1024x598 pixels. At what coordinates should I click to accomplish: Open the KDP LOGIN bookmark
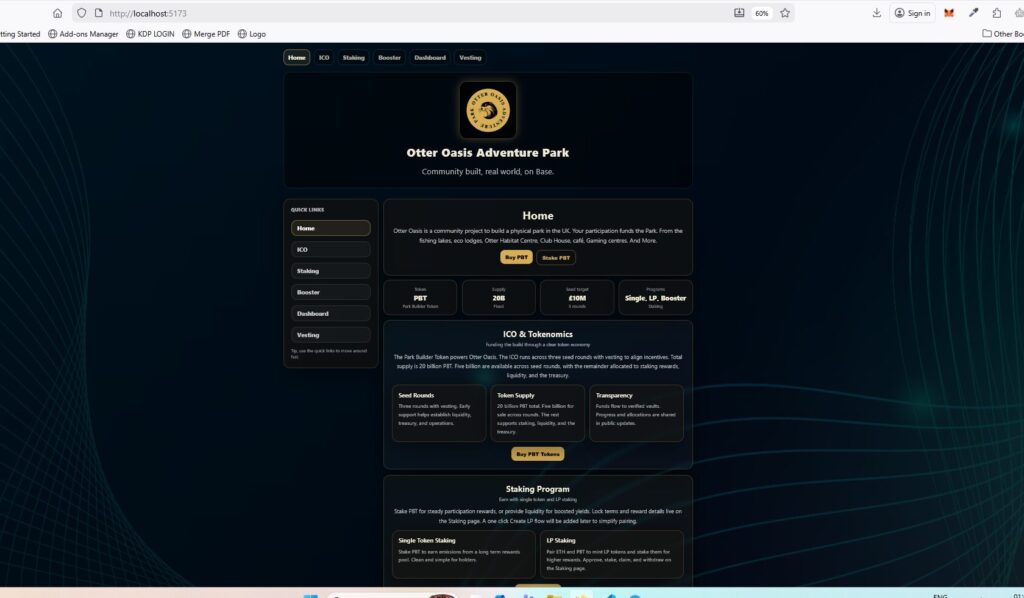pyautogui.click(x=150, y=34)
